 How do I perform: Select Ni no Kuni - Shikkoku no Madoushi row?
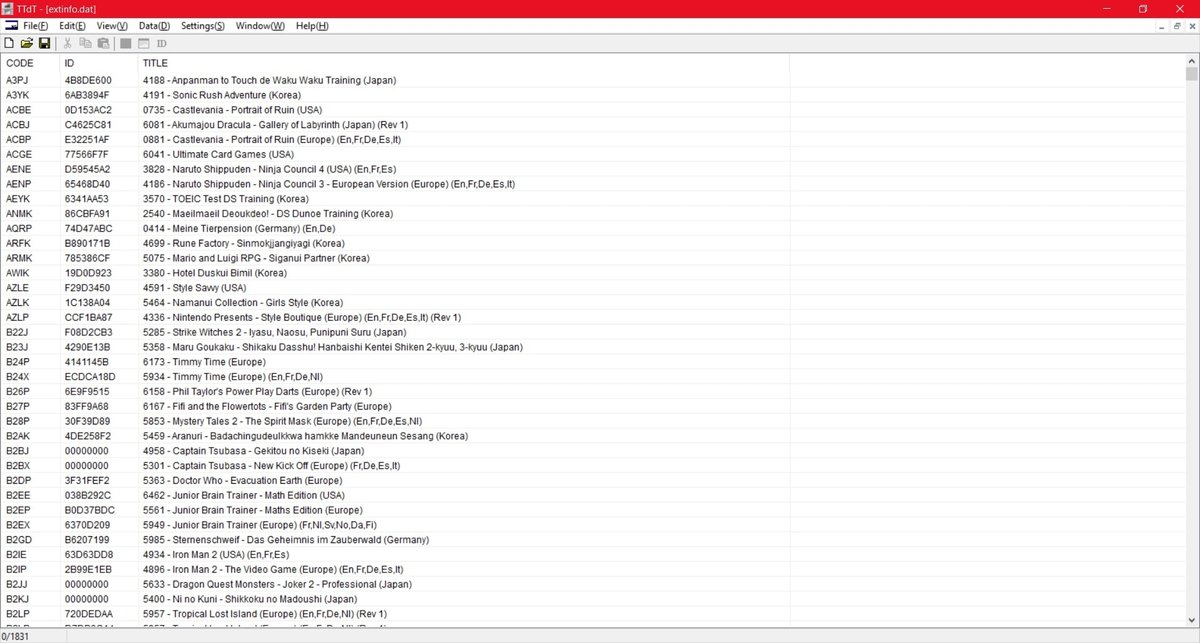[592, 599]
